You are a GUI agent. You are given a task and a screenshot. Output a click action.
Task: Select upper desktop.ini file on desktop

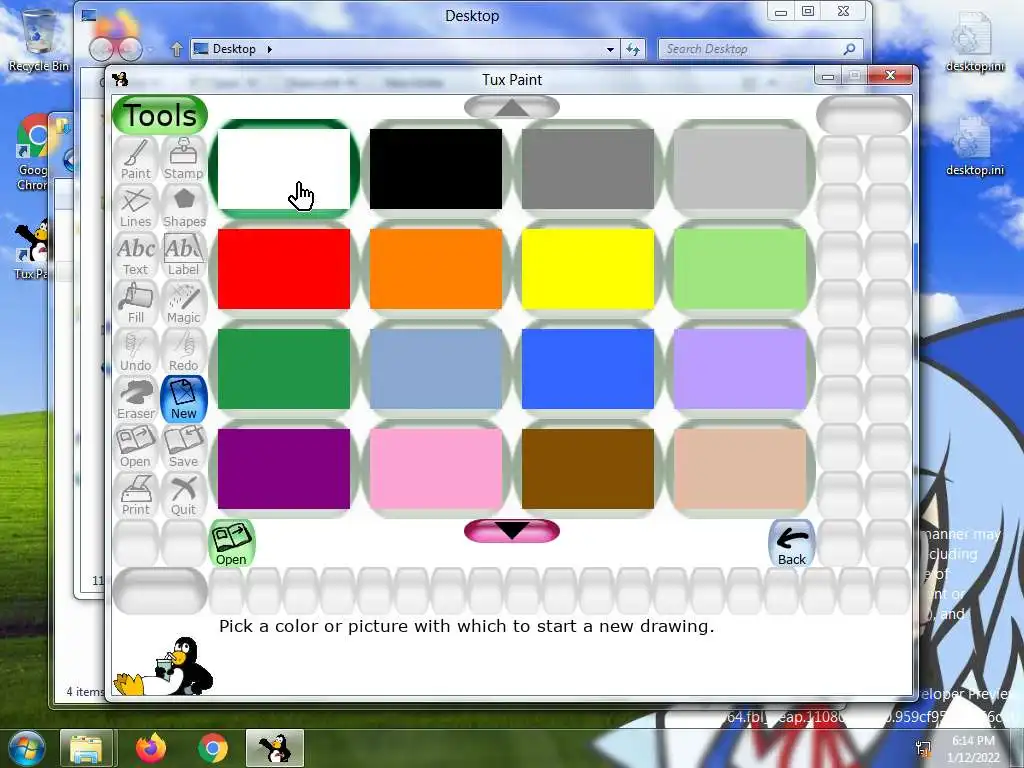pyautogui.click(x=974, y=40)
